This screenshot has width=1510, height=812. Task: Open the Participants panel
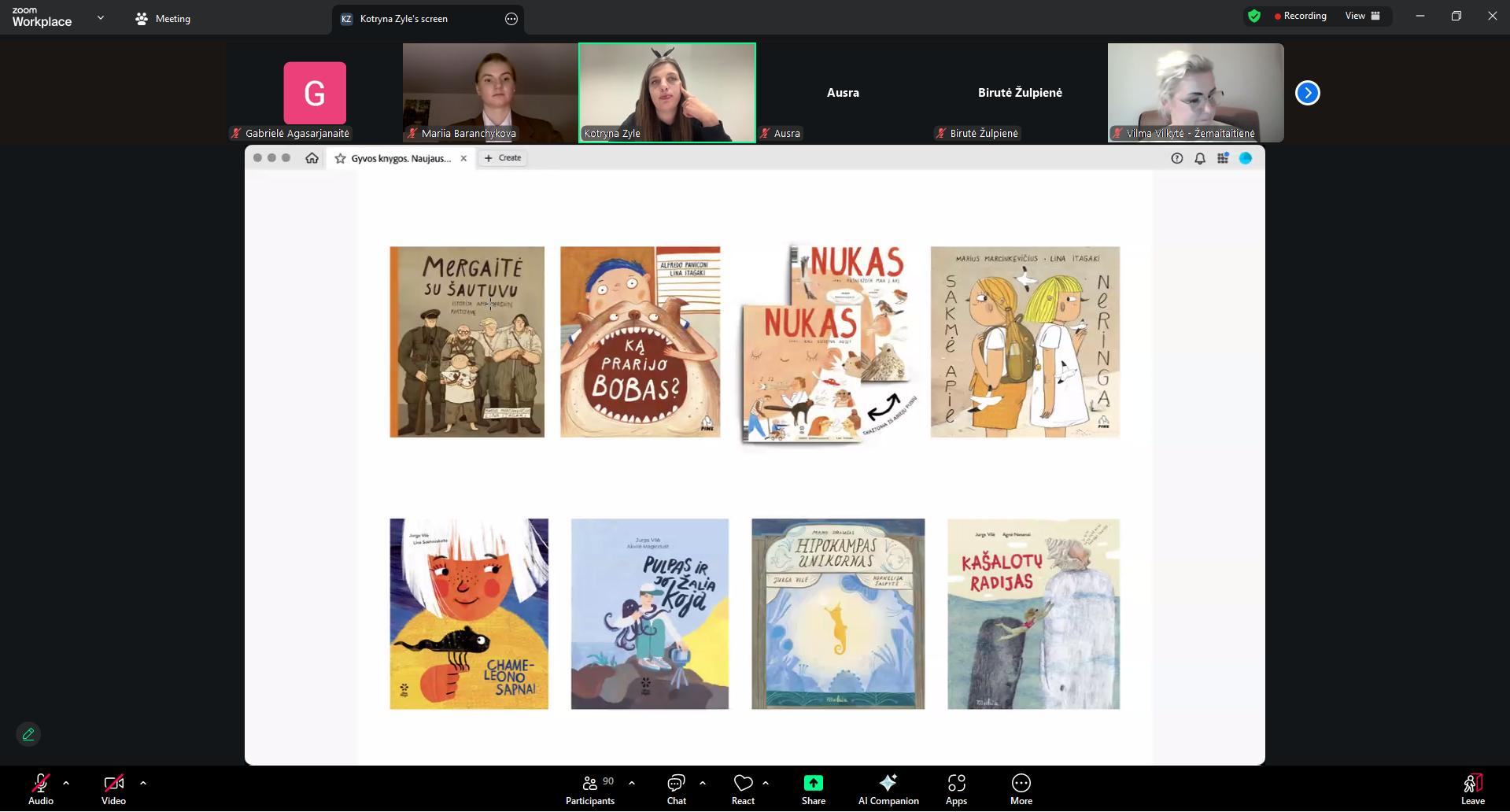point(590,789)
